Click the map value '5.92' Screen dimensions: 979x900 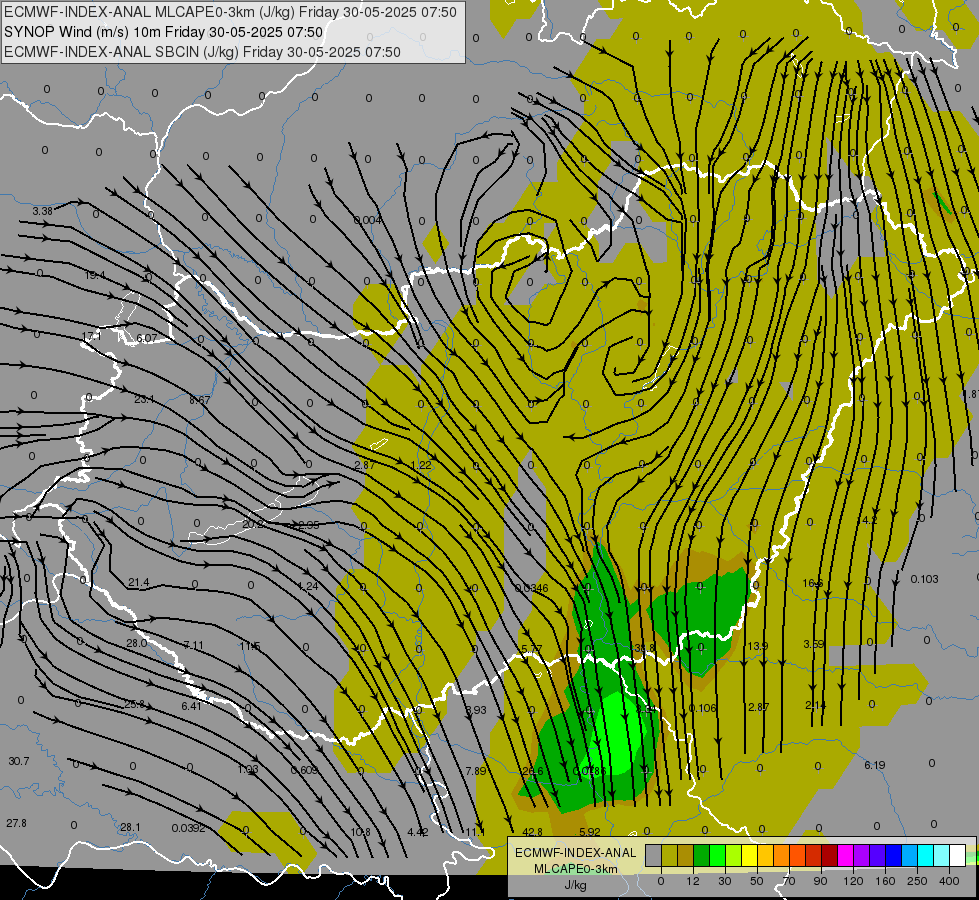589,832
